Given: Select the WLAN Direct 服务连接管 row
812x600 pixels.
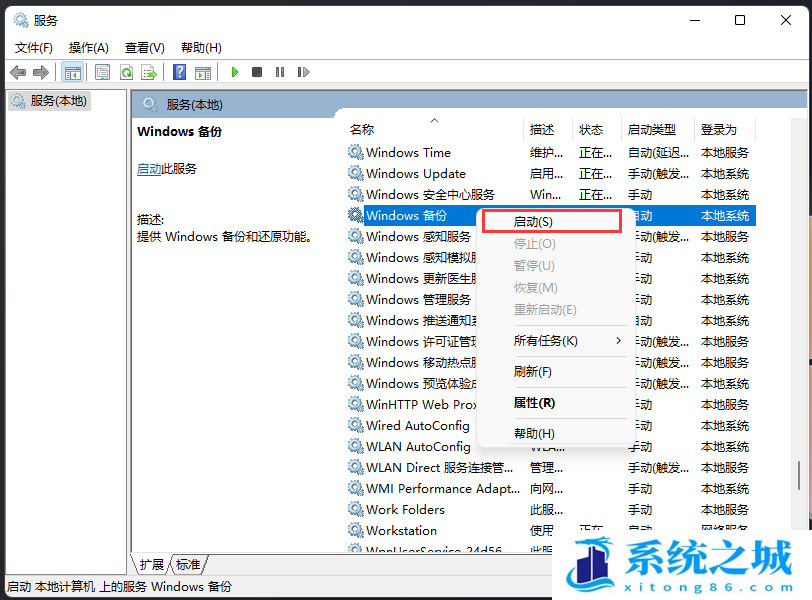Looking at the screenshot, I should [552, 467].
